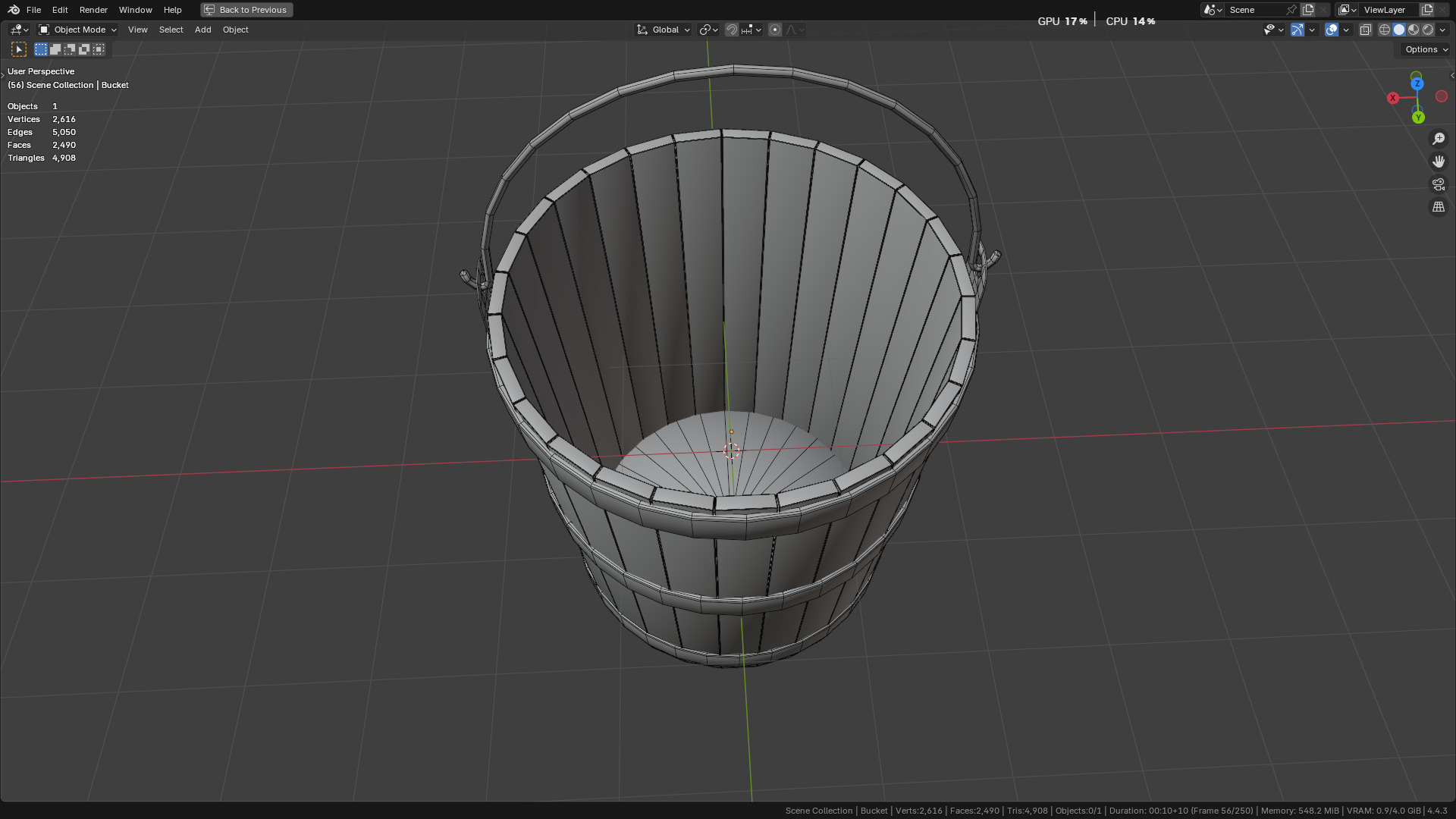Click the GPU 17% readout
This screenshot has height=819, width=1456.
point(1062,21)
